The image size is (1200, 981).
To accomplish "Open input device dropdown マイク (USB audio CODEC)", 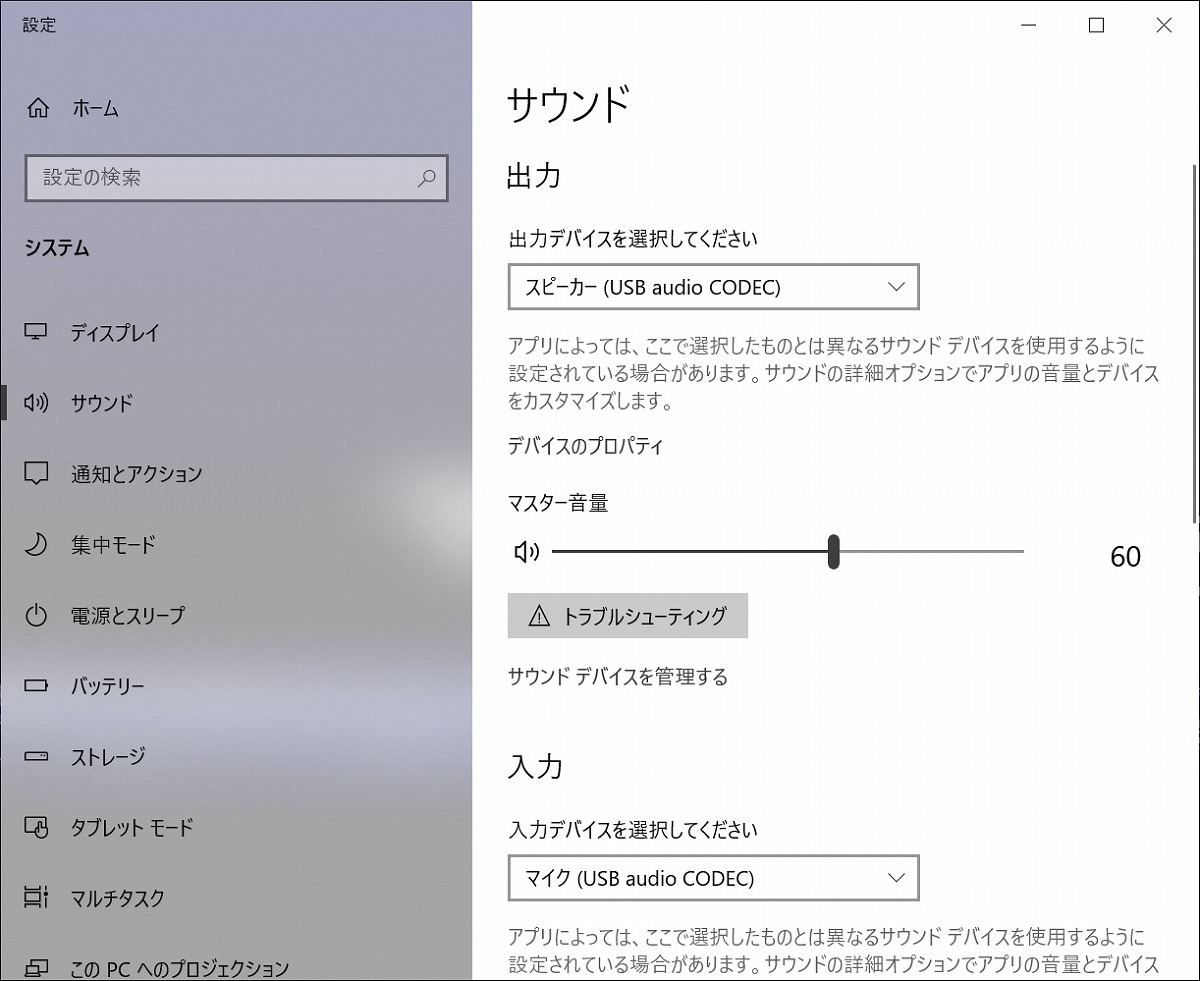I will tap(713, 878).
